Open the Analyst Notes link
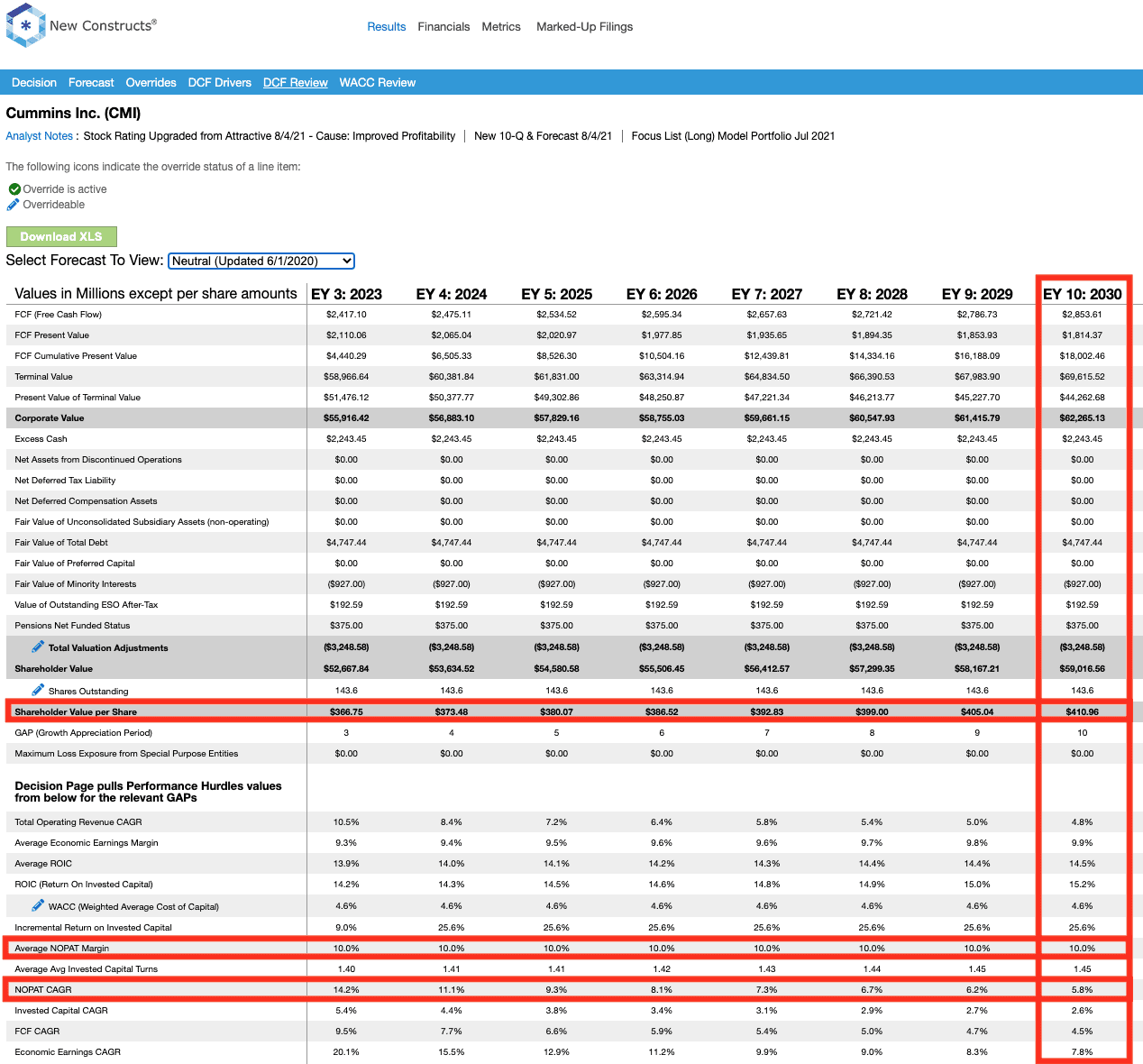 click(x=40, y=136)
